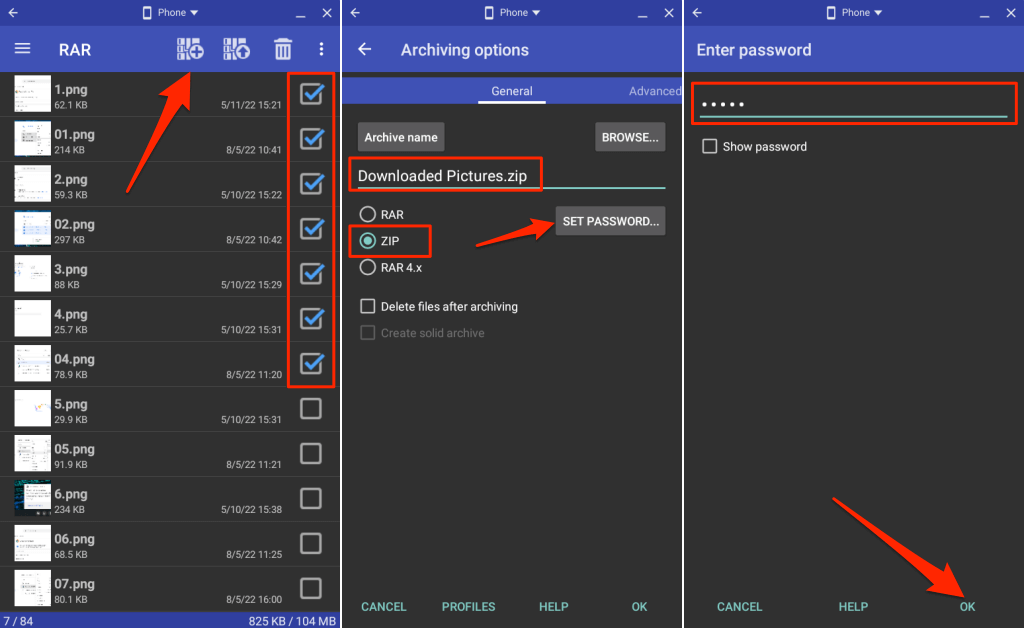This screenshot has width=1024, height=628.
Task: Click the SET PASSWORD... button
Action: tap(611, 221)
